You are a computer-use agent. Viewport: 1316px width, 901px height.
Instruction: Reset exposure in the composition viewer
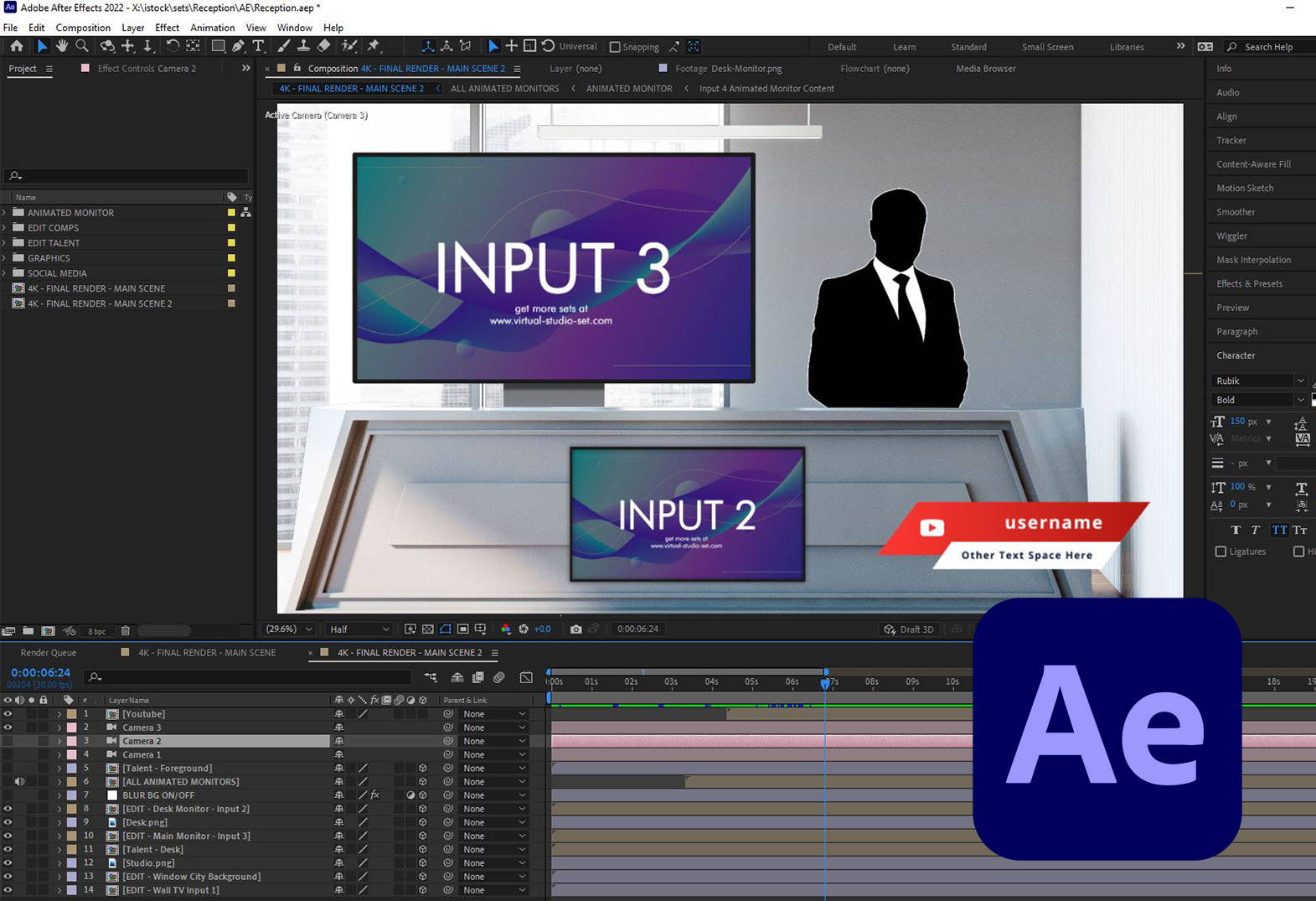[x=524, y=629]
